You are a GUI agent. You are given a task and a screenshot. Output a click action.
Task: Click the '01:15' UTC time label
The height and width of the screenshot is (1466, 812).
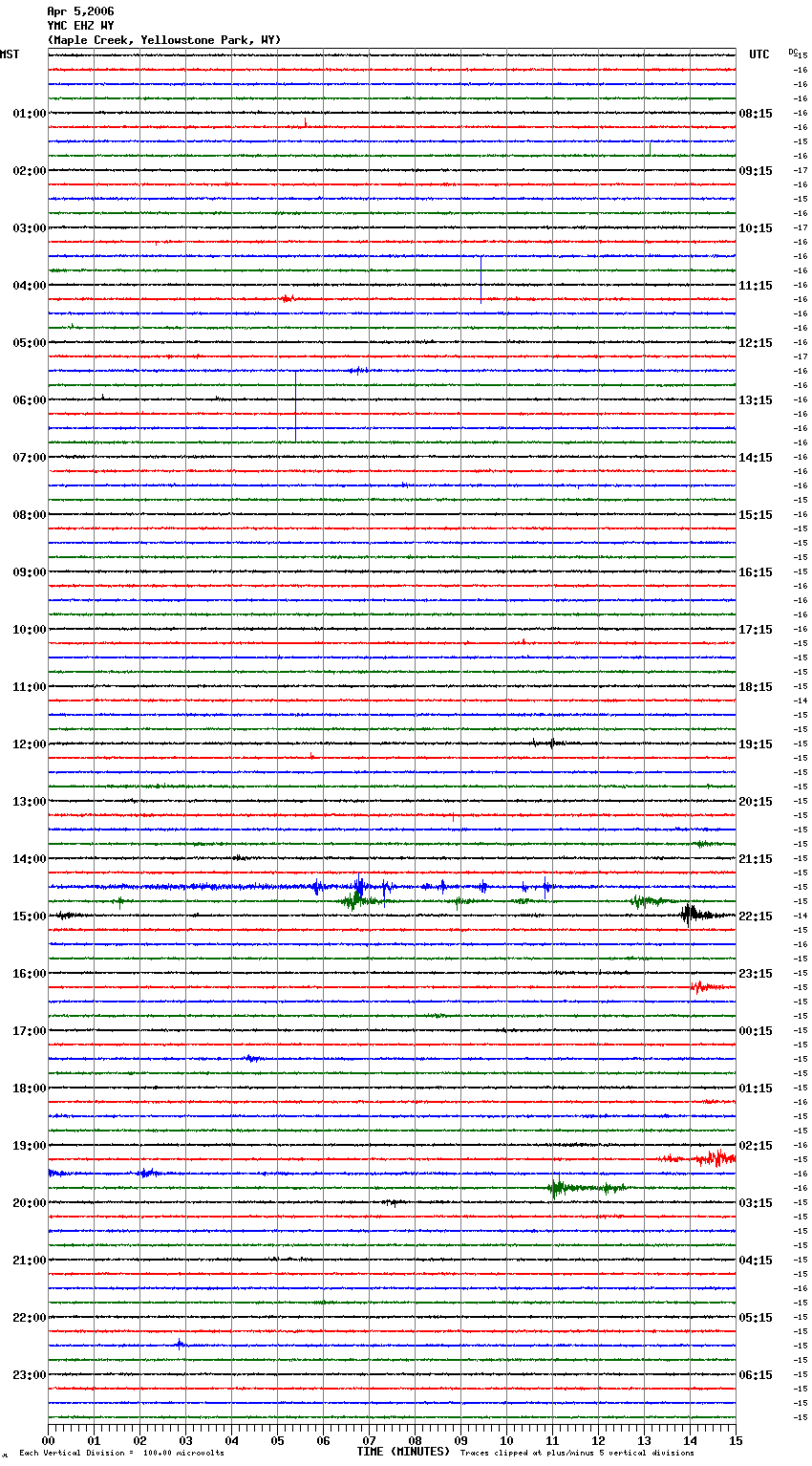pos(756,1089)
